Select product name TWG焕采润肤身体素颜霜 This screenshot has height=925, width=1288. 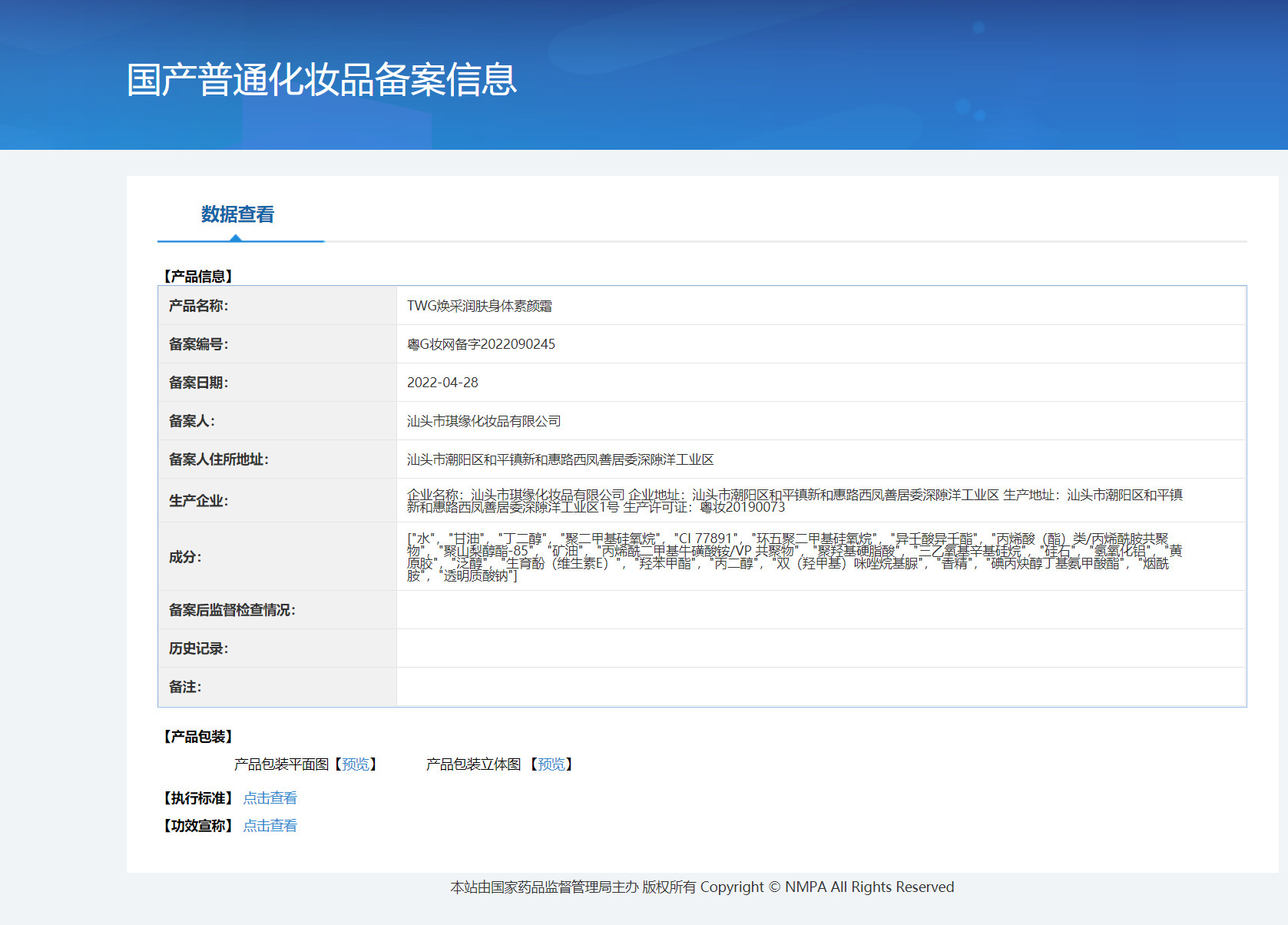(x=479, y=306)
